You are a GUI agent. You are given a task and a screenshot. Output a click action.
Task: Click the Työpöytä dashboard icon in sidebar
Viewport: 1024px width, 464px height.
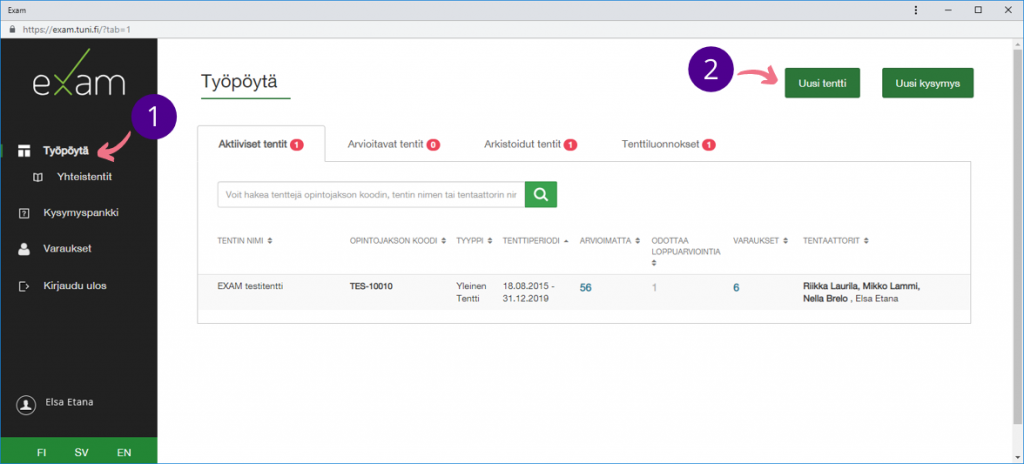click(x=24, y=151)
